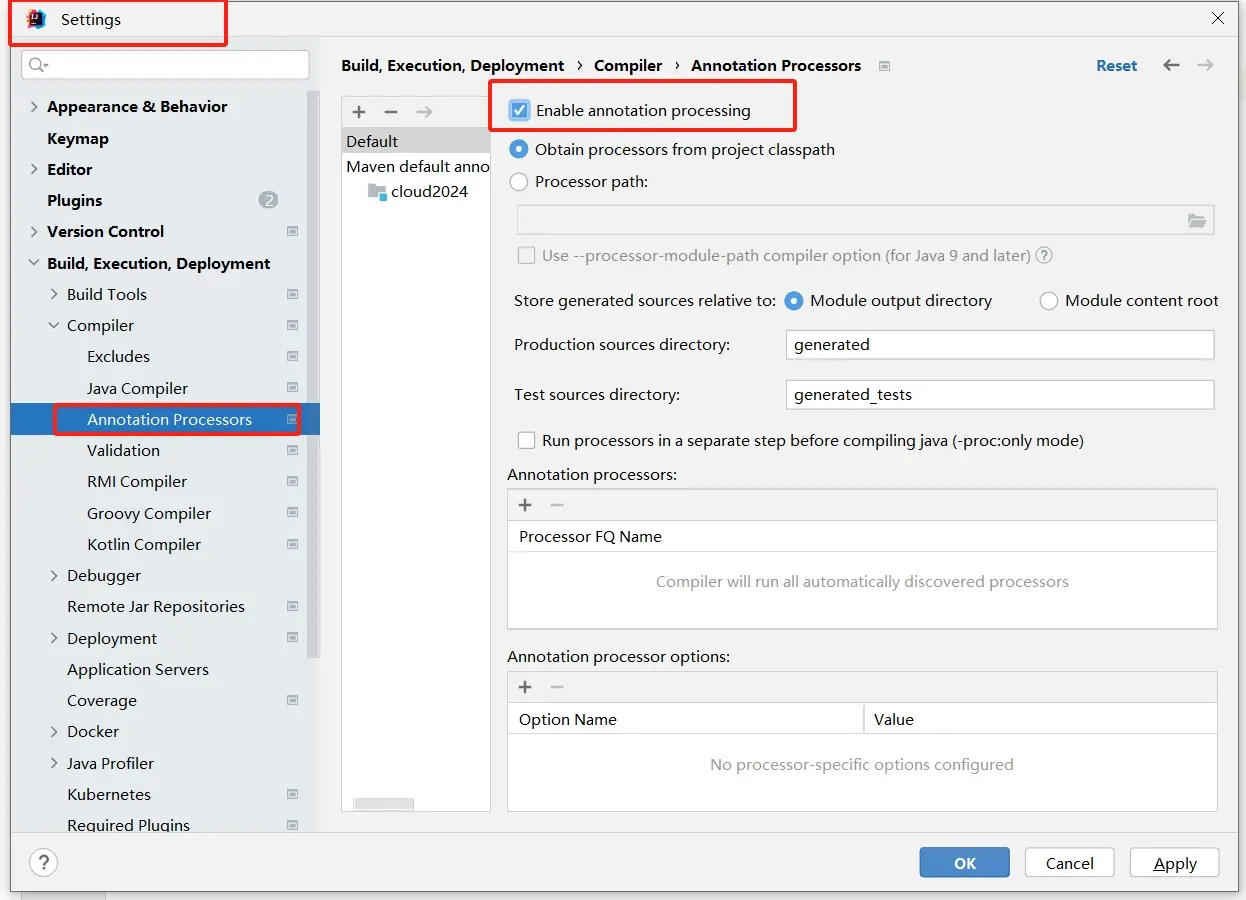
Task: Add a new profile with the plus icon
Action: (x=359, y=112)
